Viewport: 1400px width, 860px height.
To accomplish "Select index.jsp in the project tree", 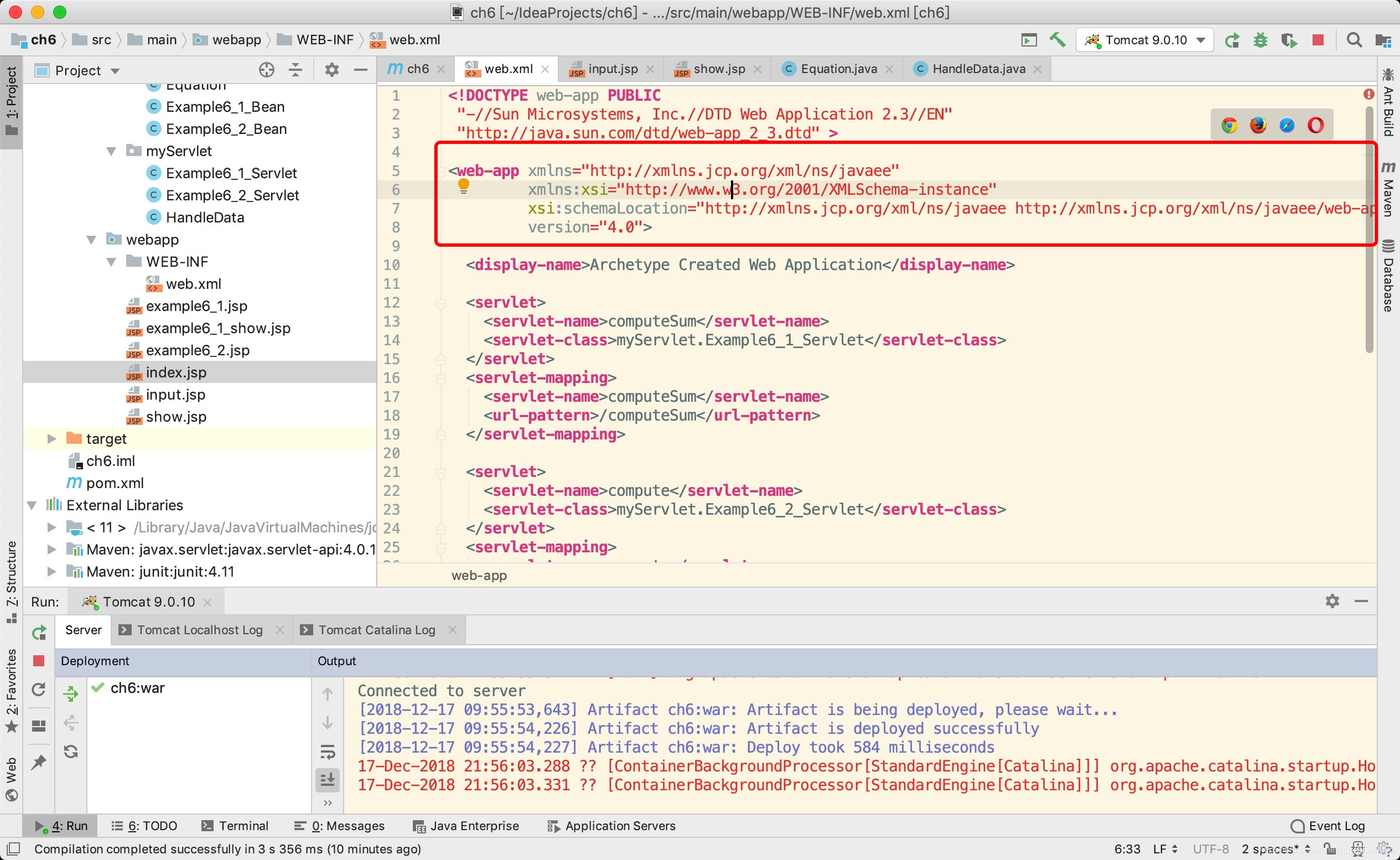I will click(176, 372).
